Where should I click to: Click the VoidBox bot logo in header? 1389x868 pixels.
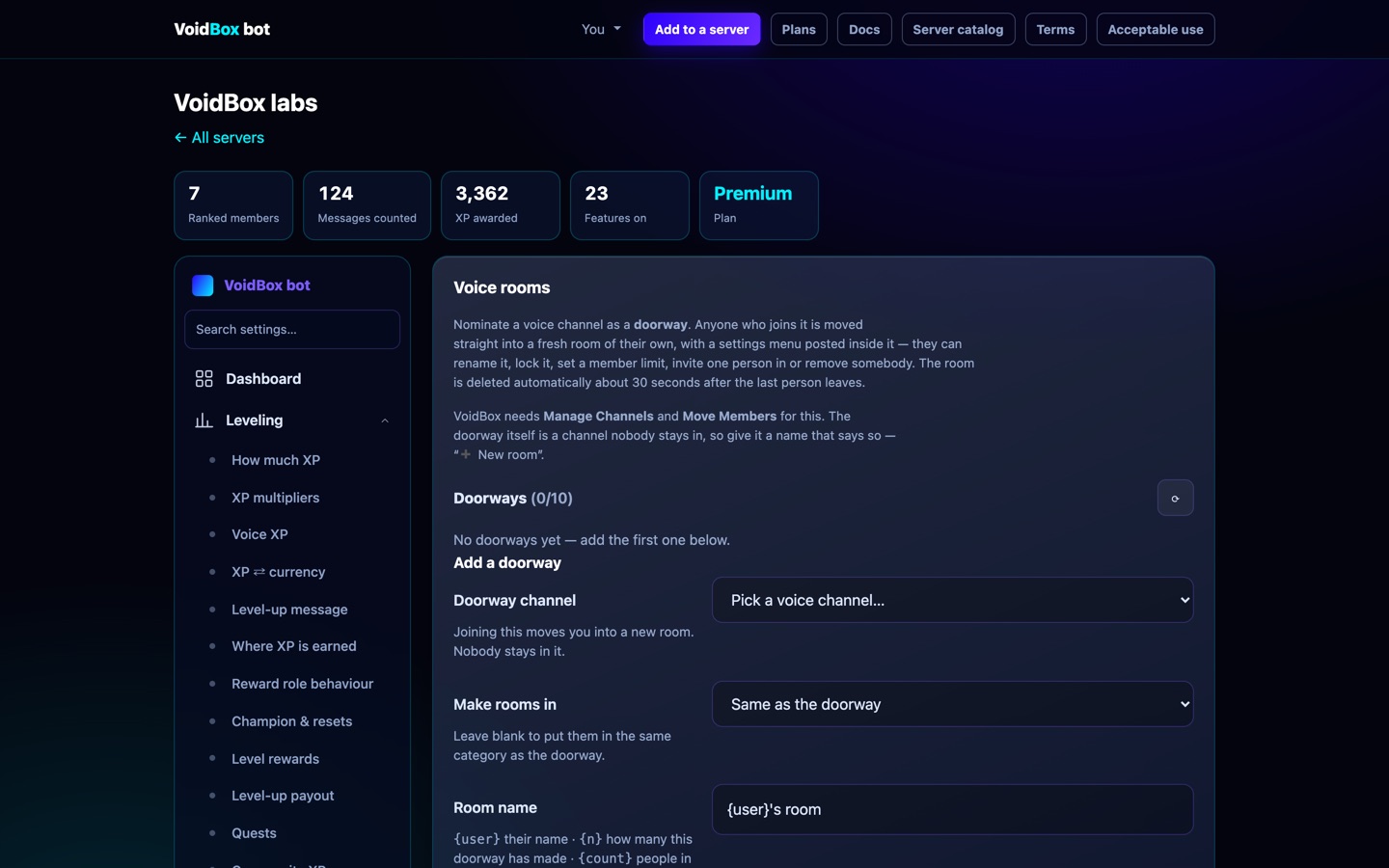pos(222,29)
